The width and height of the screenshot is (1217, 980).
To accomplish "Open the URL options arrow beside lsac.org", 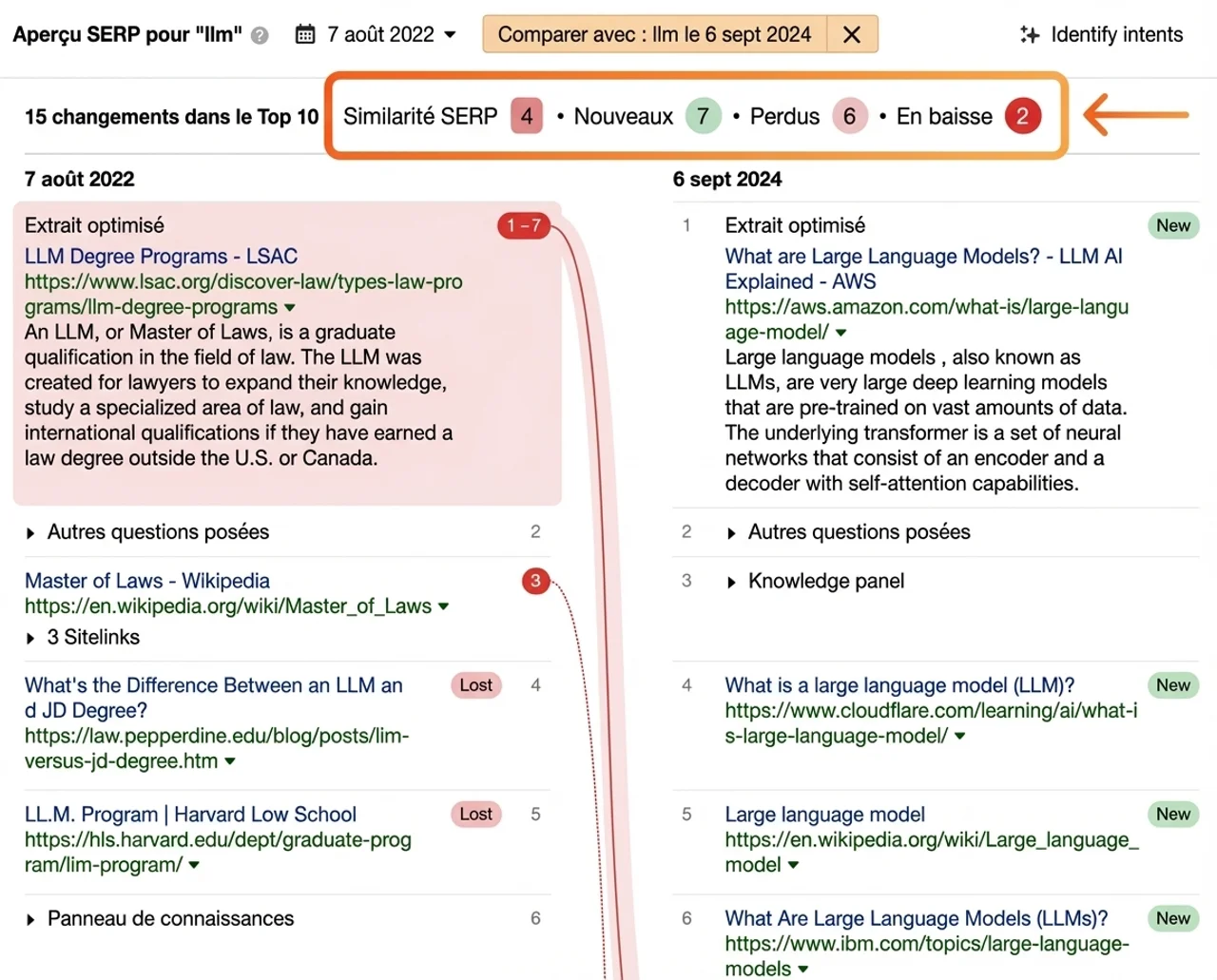I will [x=290, y=306].
